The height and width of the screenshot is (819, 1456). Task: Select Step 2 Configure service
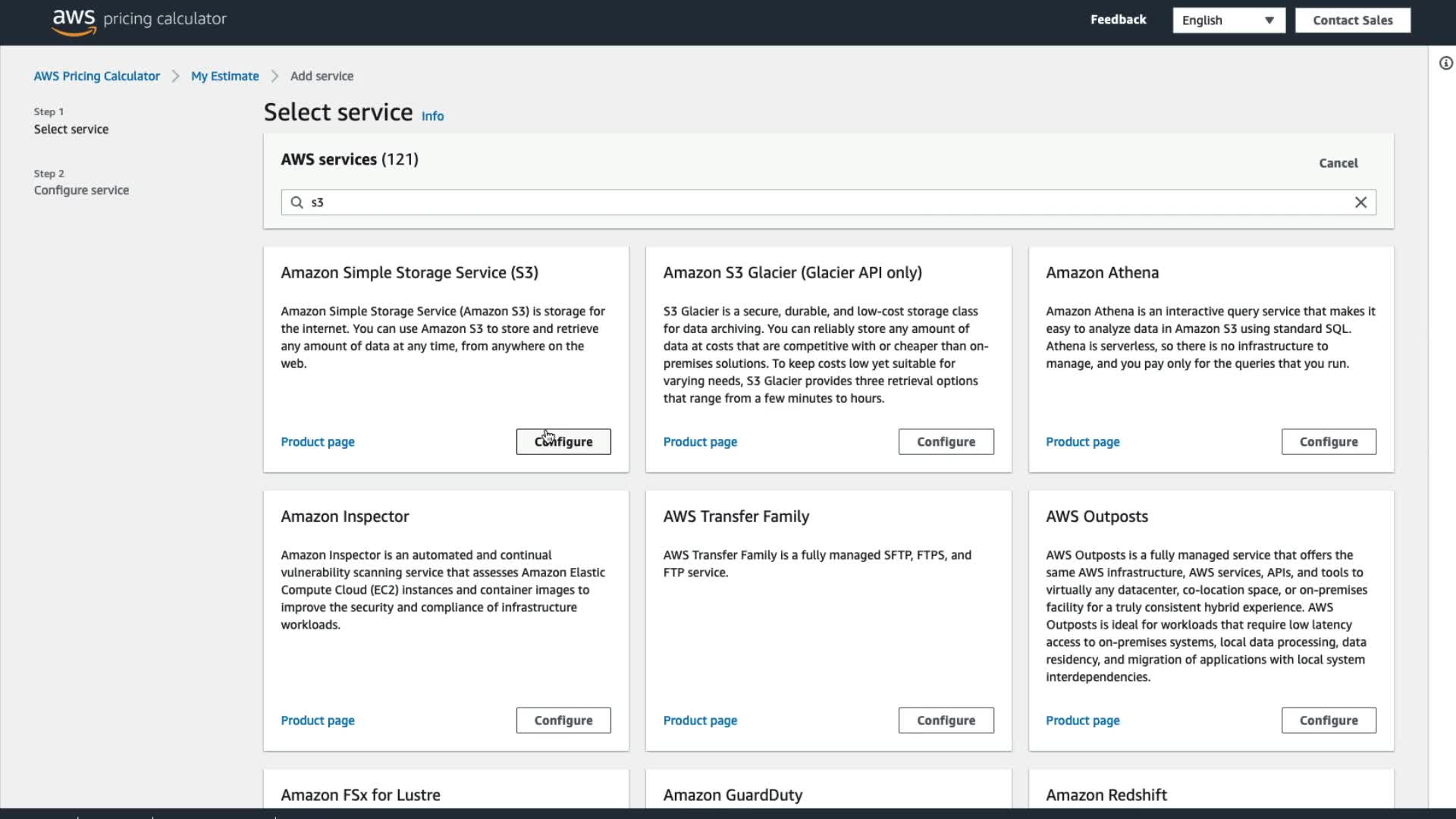[x=81, y=190]
